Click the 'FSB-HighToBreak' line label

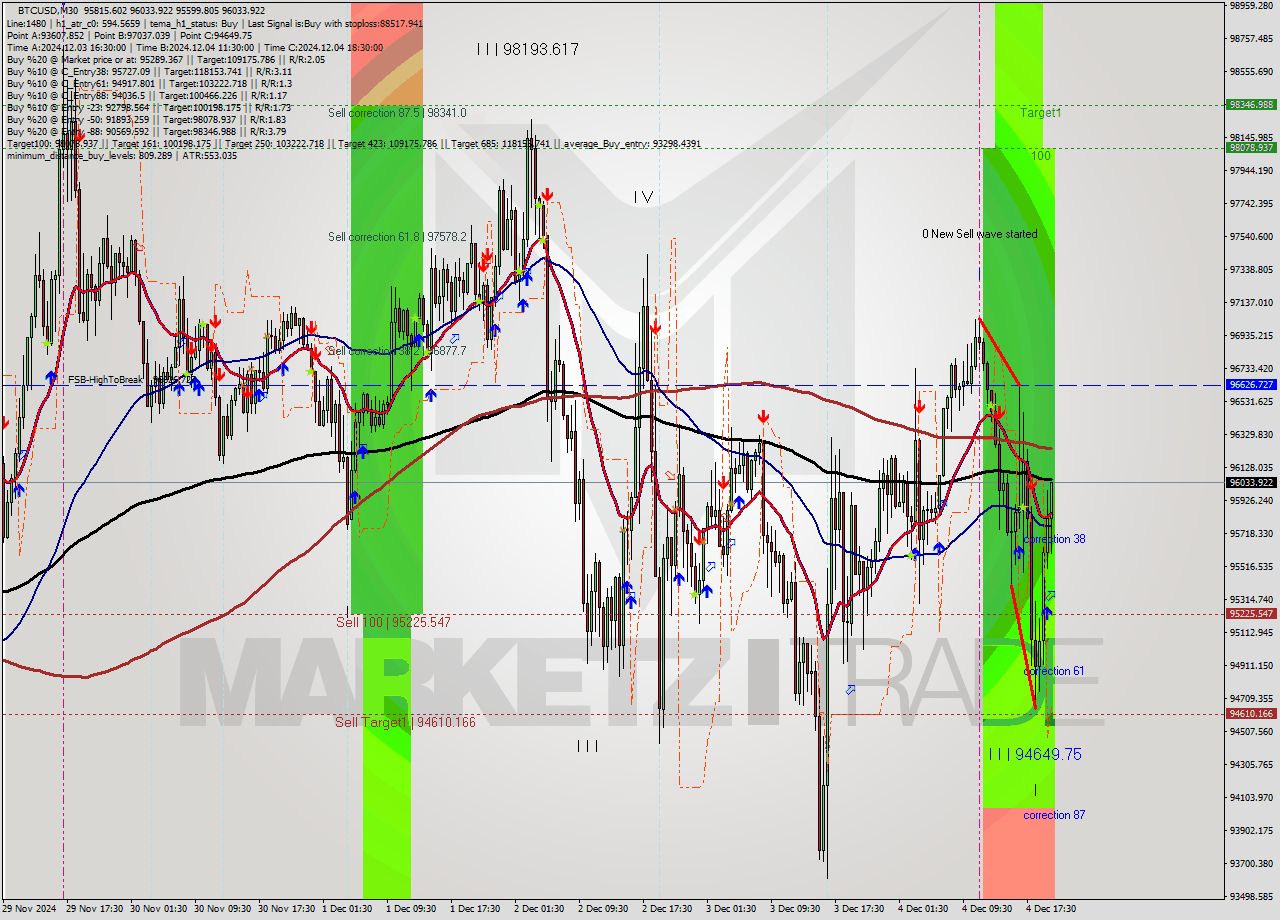pyautogui.click(x=105, y=380)
